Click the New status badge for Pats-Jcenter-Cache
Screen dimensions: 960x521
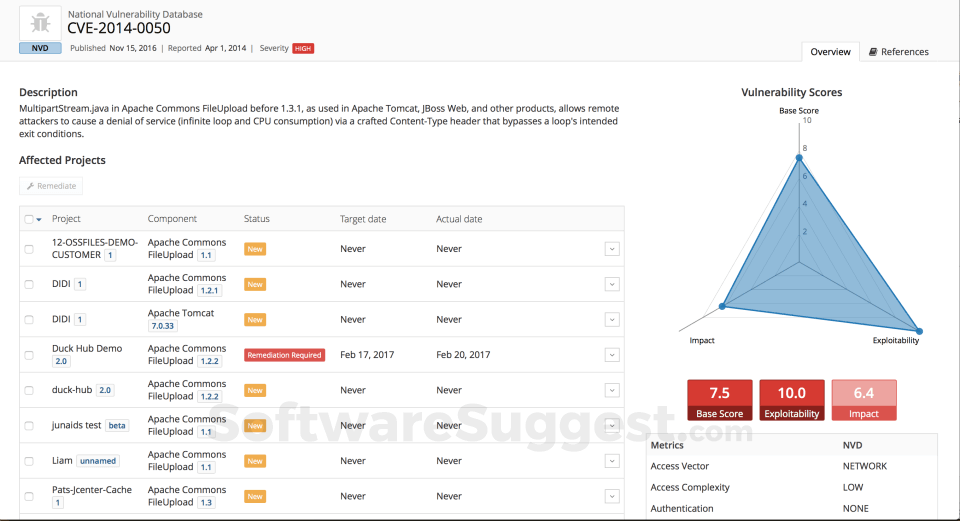[x=255, y=496]
